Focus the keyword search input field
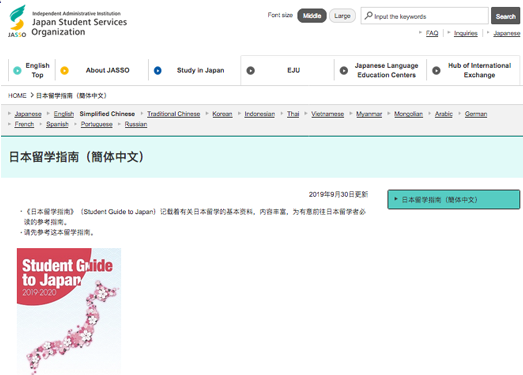The image size is (523, 375). (x=425, y=16)
